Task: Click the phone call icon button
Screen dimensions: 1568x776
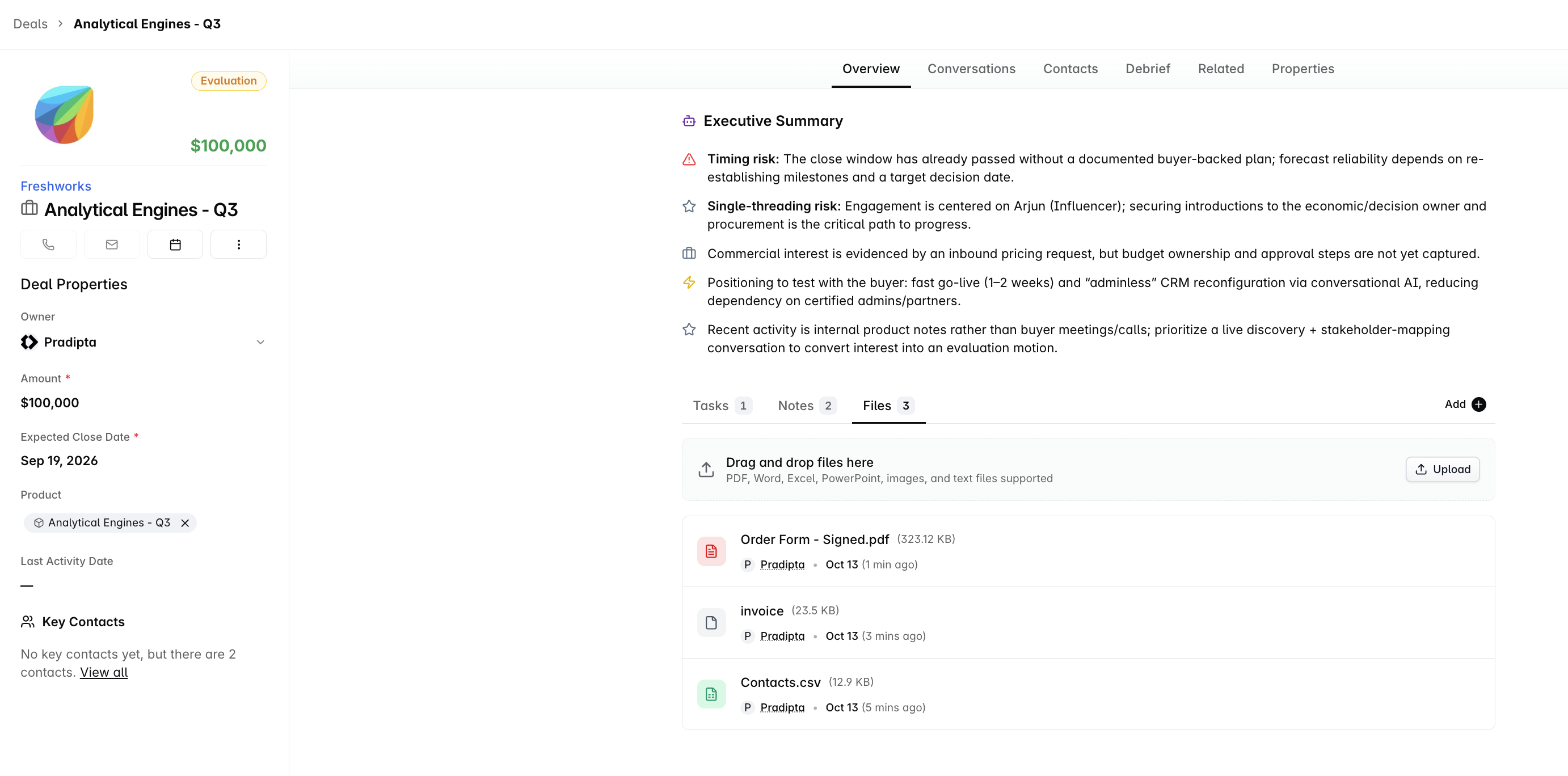Action: click(x=48, y=244)
